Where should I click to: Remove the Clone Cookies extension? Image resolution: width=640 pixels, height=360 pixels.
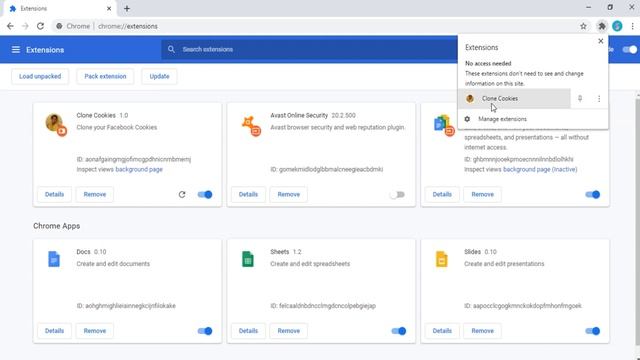[95, 194]
